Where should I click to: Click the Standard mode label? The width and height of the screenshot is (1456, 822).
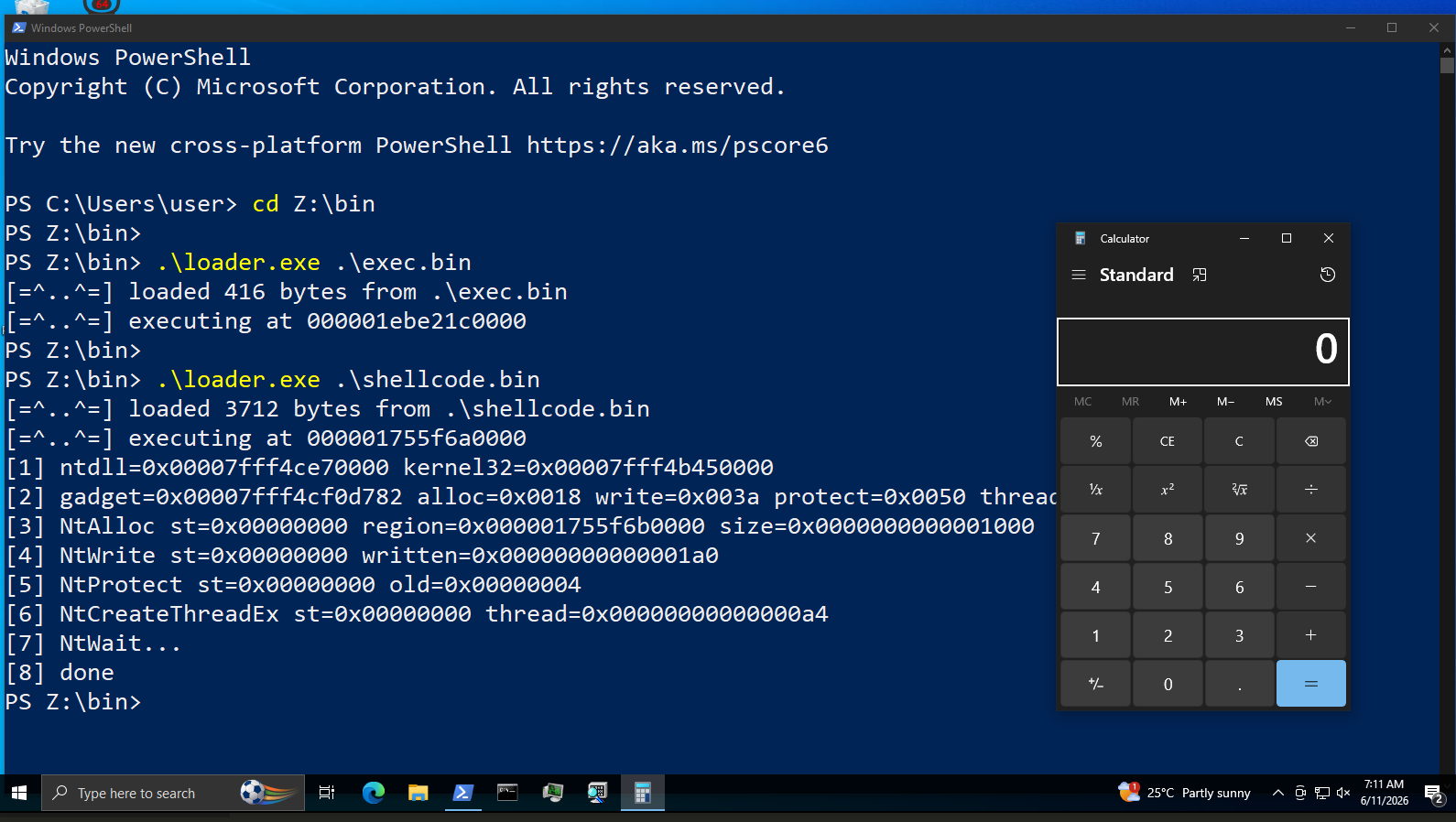pyautogui.click(x=1136, y=275)
